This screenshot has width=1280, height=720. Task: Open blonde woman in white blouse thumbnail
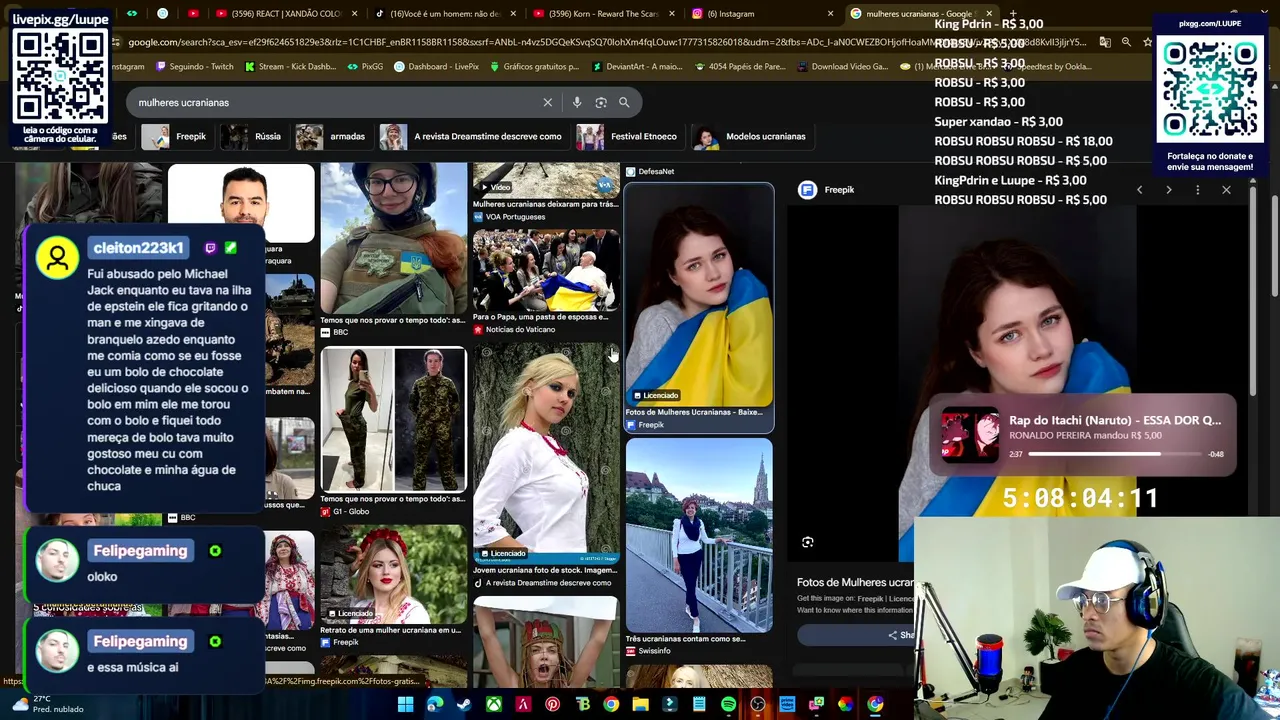click(x=546, y=453)
